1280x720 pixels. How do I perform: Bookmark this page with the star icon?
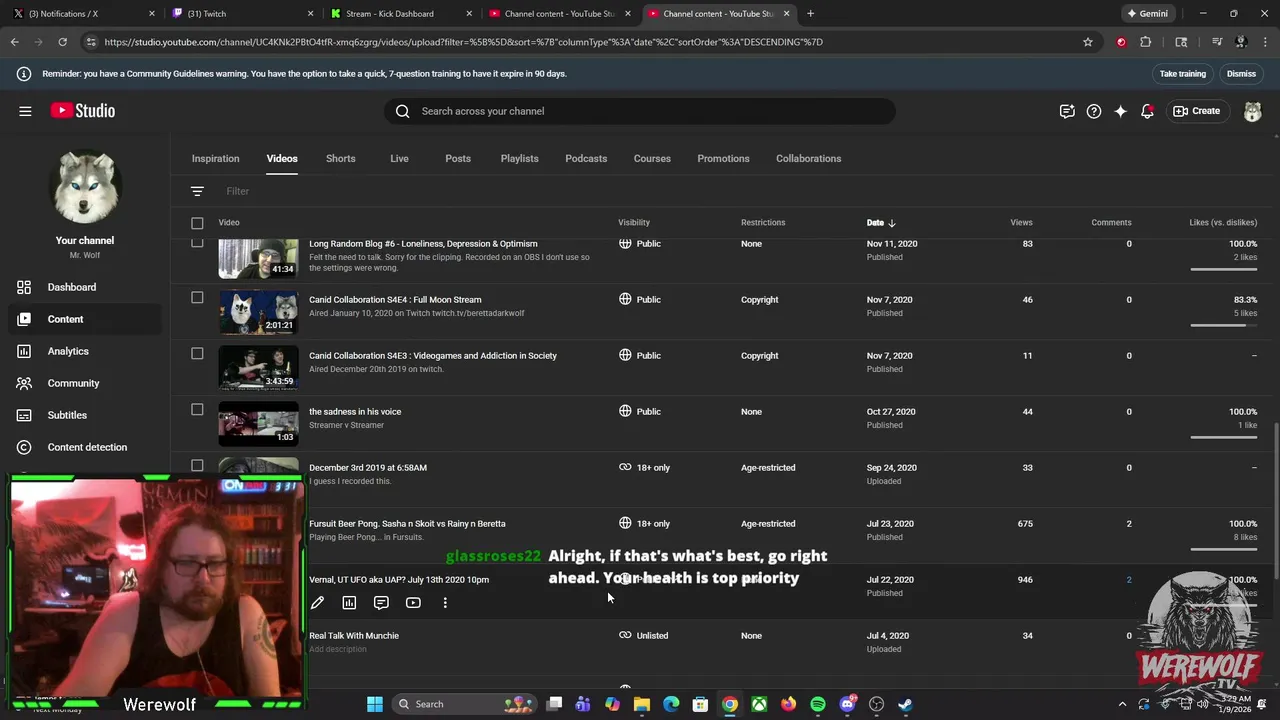point(1088,42)
